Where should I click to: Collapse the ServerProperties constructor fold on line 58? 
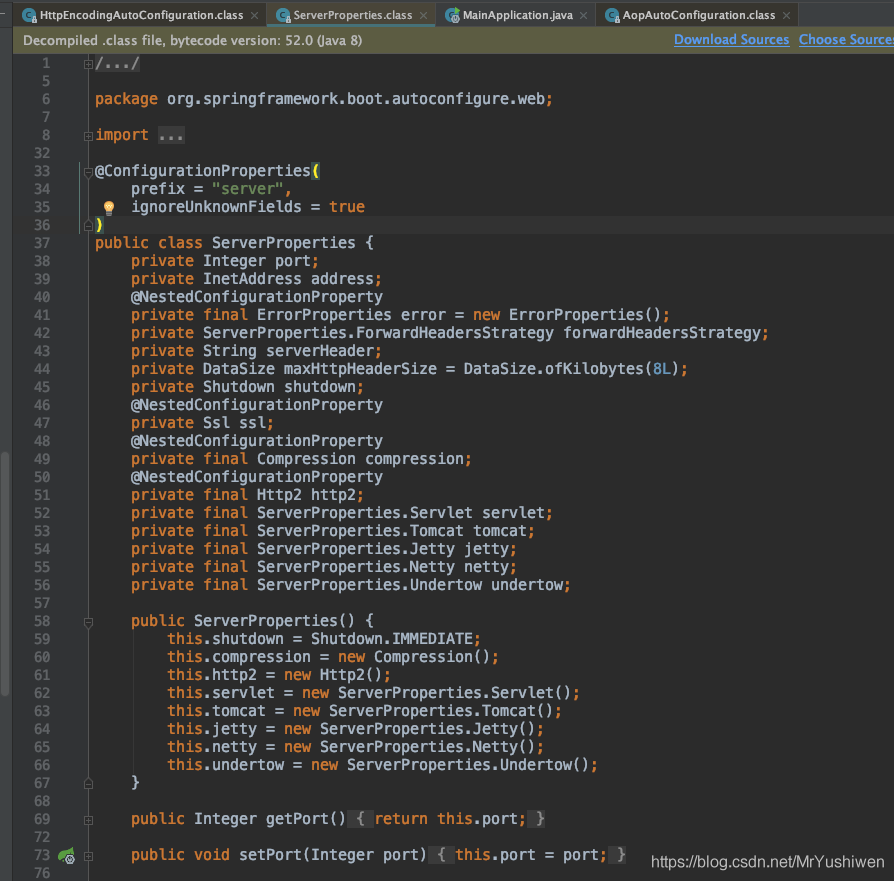coord(88,622)
